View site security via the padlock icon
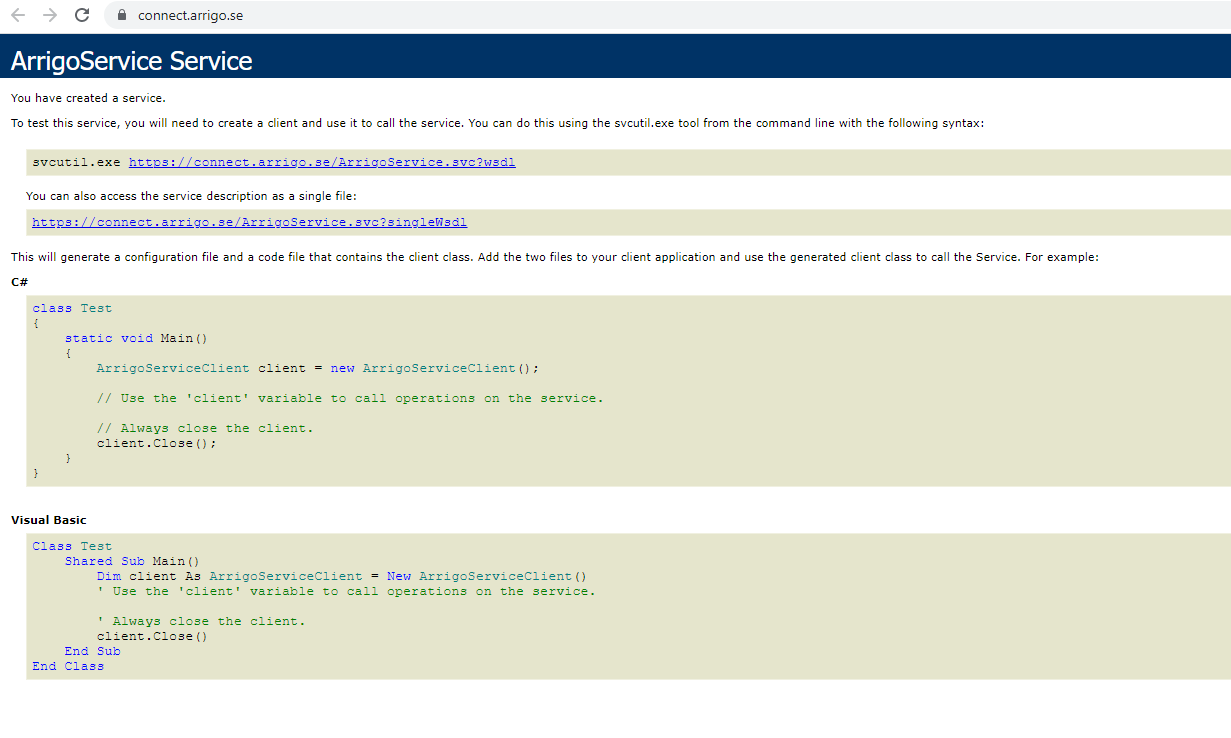This screenshot has width=1231, height=738. pyautogui.click(x=121, y=15)
